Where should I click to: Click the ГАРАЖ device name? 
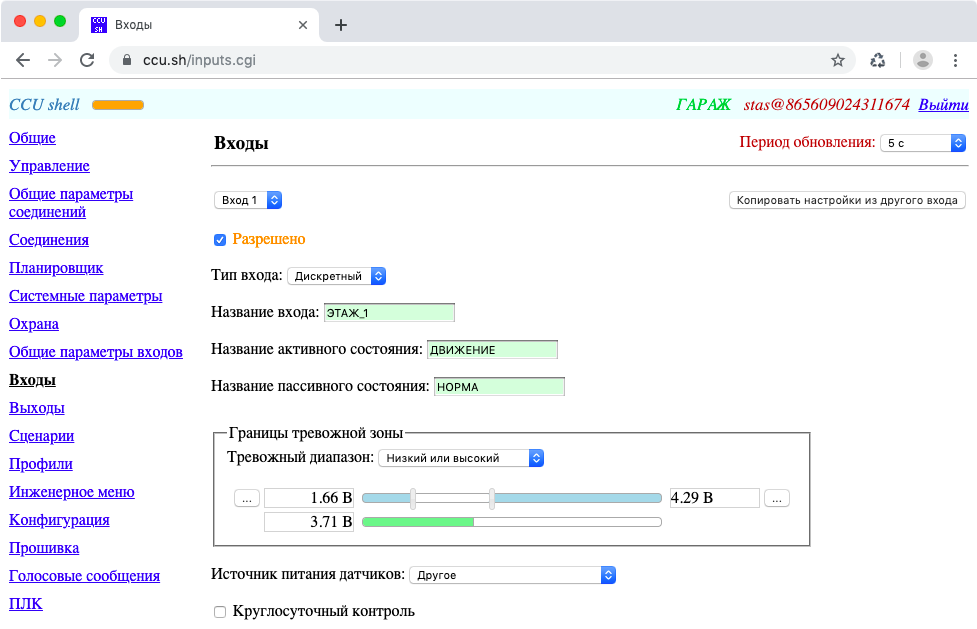click(703, 105)
